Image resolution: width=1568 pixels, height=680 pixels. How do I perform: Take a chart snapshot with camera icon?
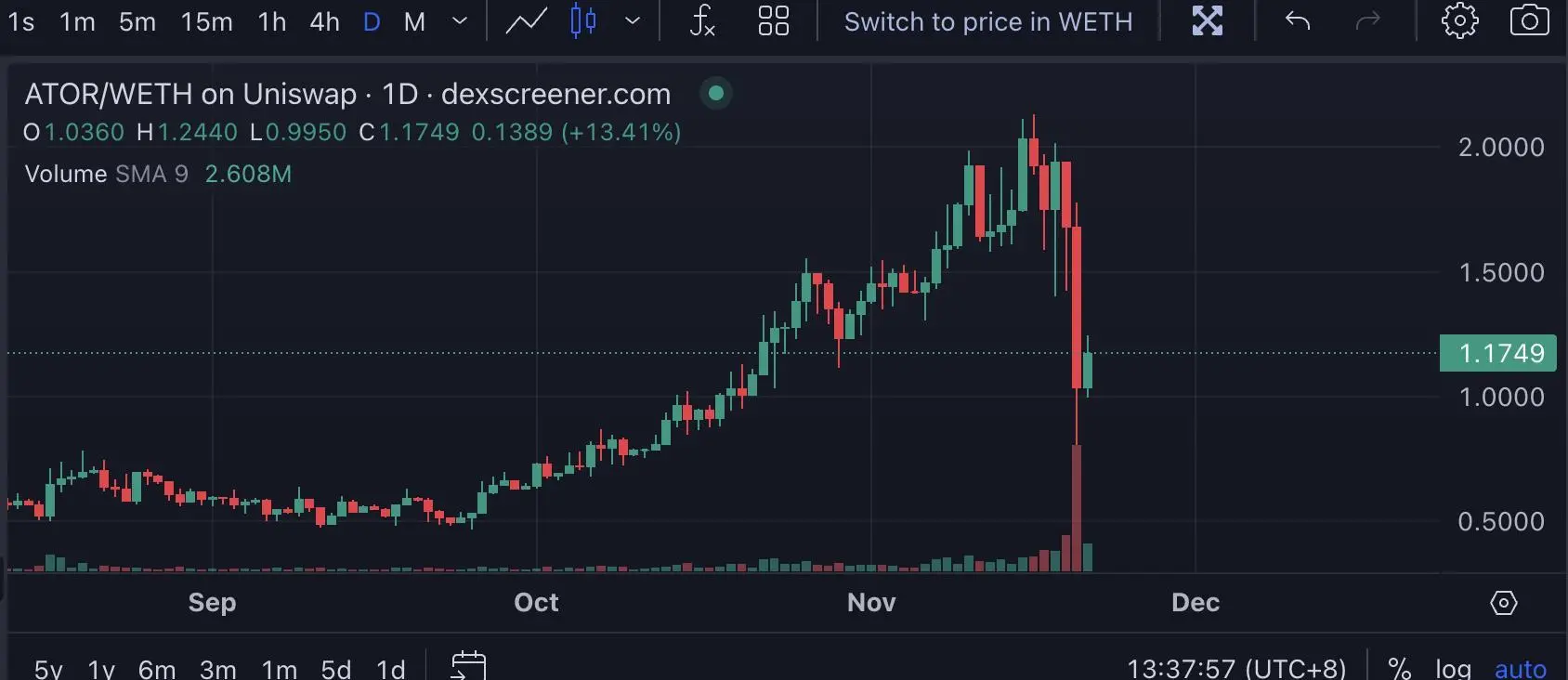(x=1529, y=20)
